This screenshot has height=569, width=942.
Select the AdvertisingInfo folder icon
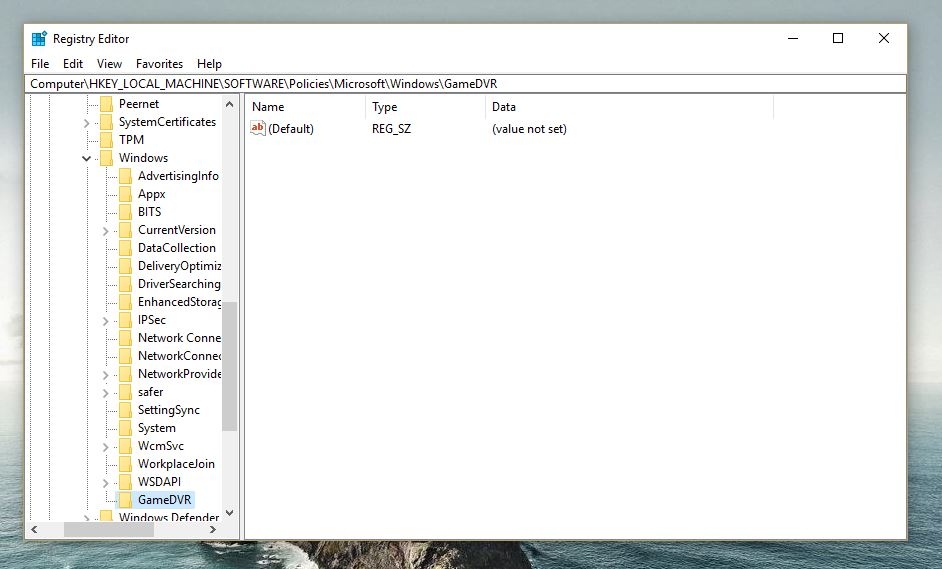click(126, 176)
